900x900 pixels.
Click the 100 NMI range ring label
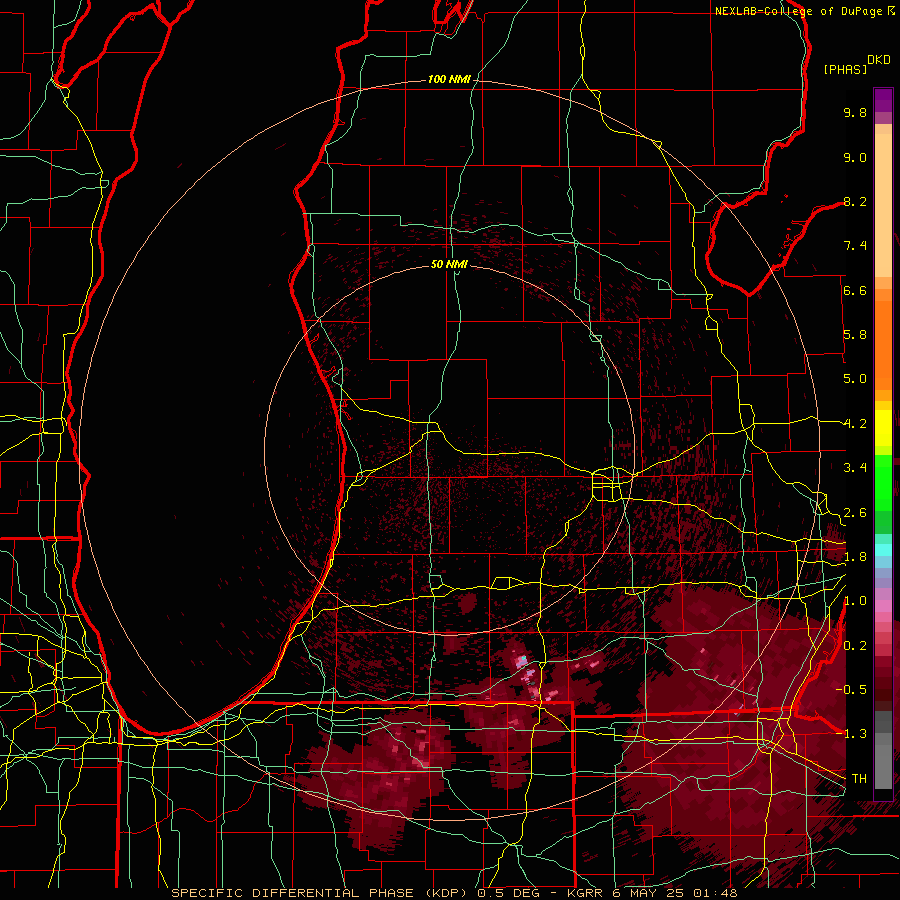point(449,79)
